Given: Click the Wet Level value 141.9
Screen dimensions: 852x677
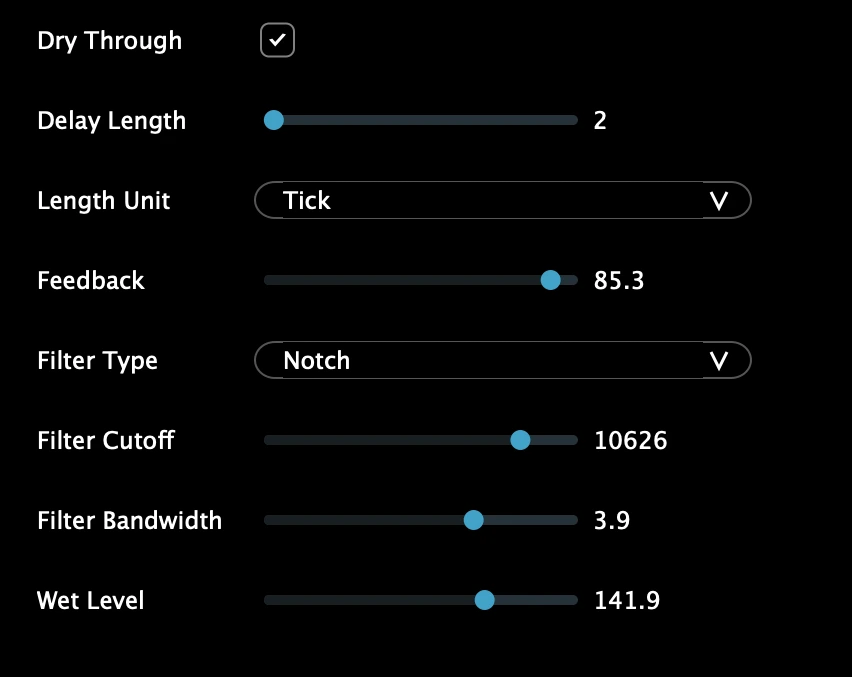Looking at the screenshot, I should click(x=627, y=601).
